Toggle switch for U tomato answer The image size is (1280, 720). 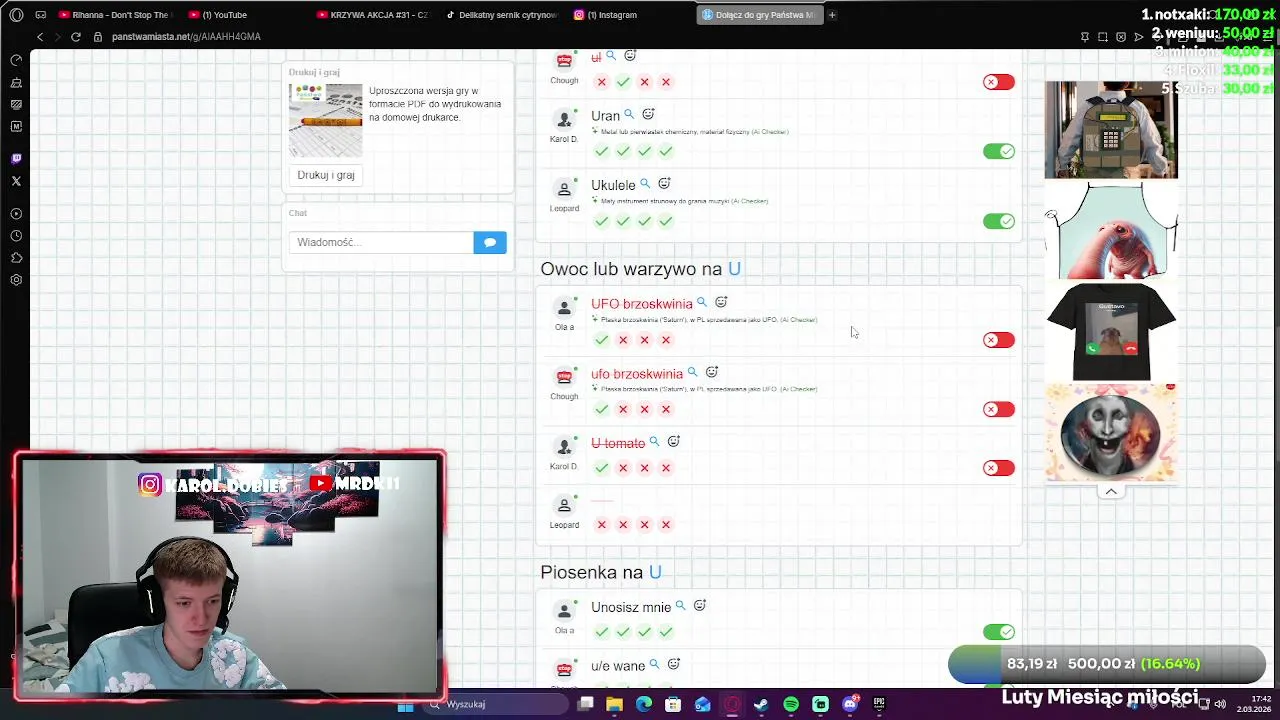point(999,468)
